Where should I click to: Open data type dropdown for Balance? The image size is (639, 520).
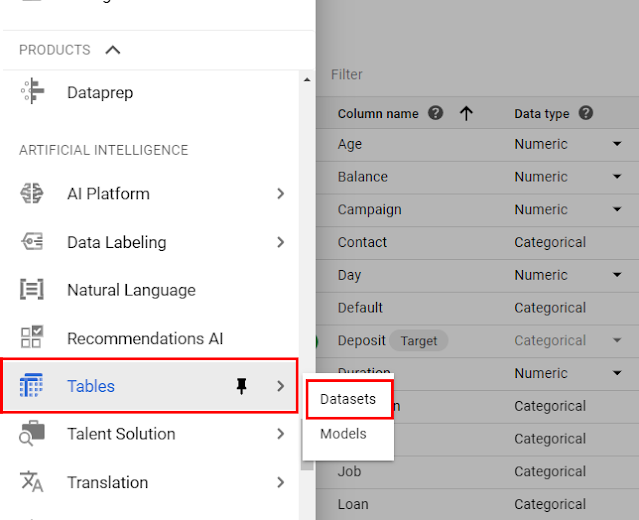click(x=617, y=176)
